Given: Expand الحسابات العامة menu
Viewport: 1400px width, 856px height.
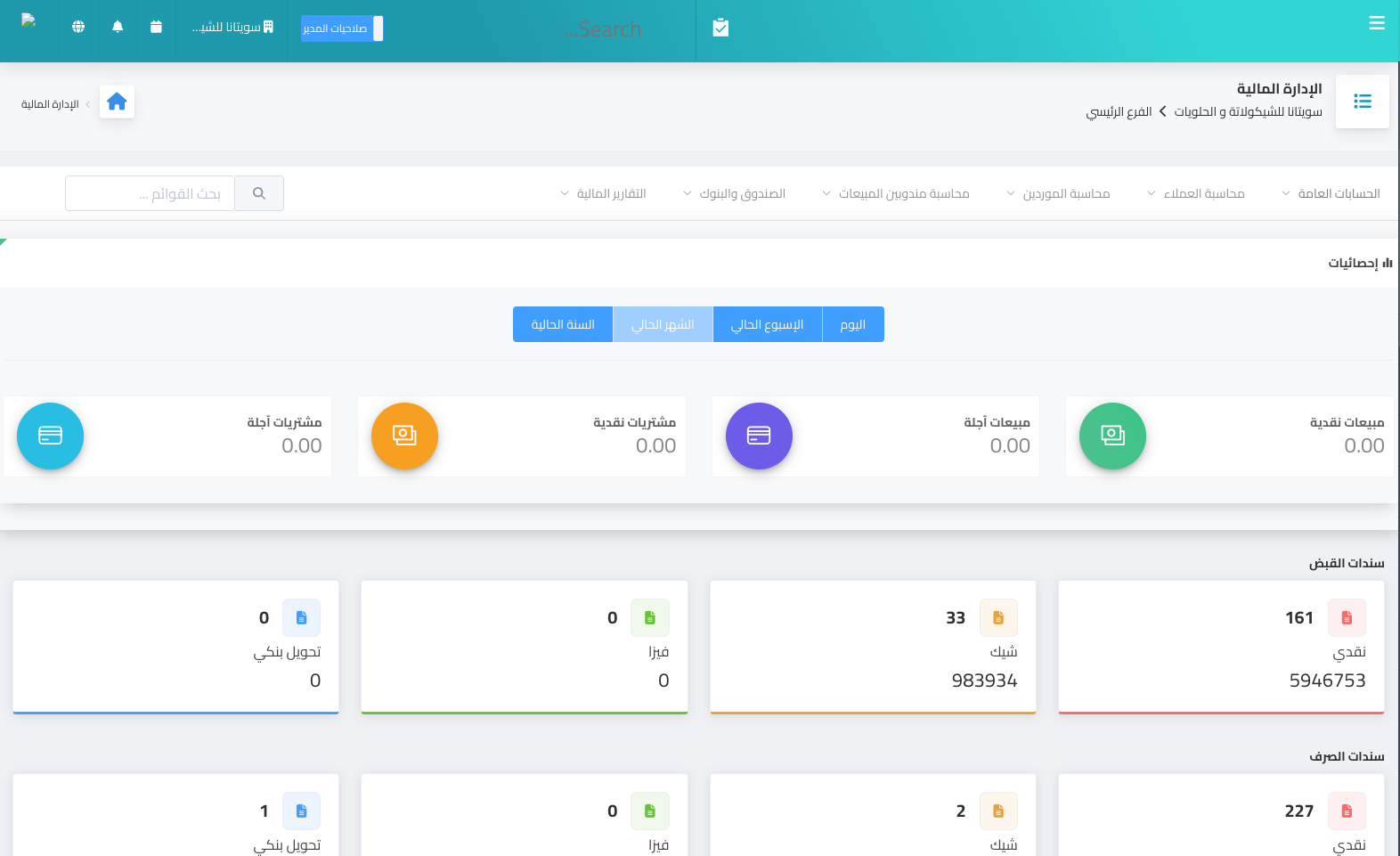Looking at the screenshot, I should 1331,193.
